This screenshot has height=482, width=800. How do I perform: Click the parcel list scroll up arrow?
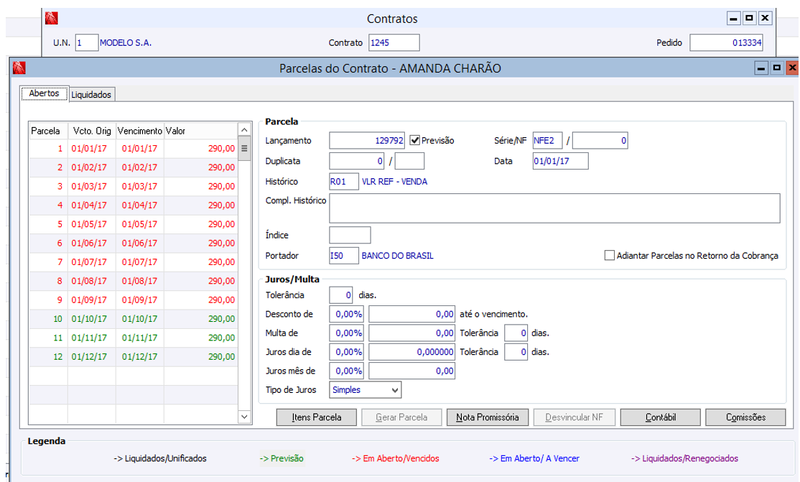244,130
